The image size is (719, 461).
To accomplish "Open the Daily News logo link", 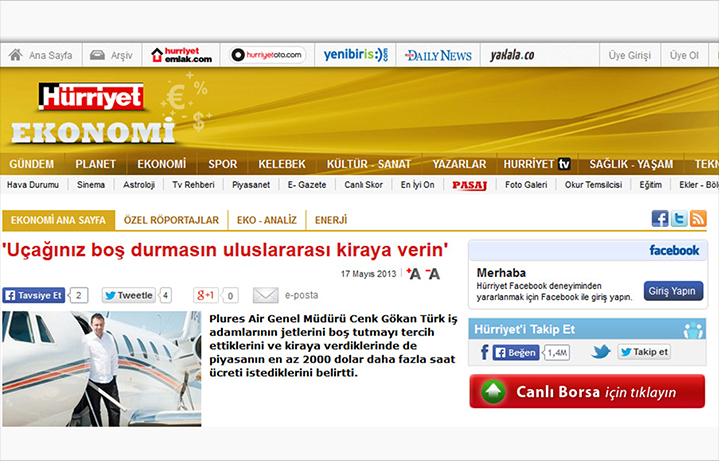I will point(438,56).
